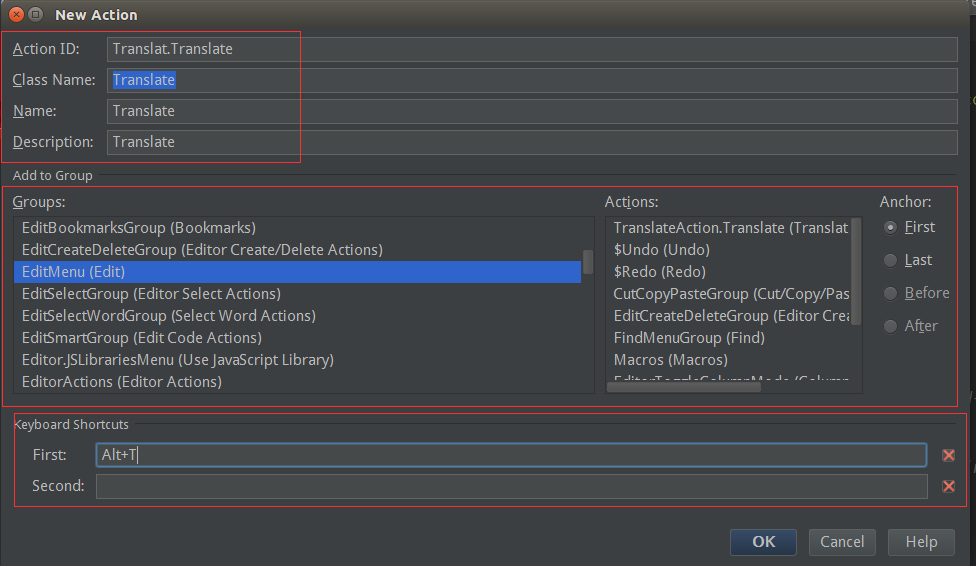Select EditMenu (Edit) group row

298,272
